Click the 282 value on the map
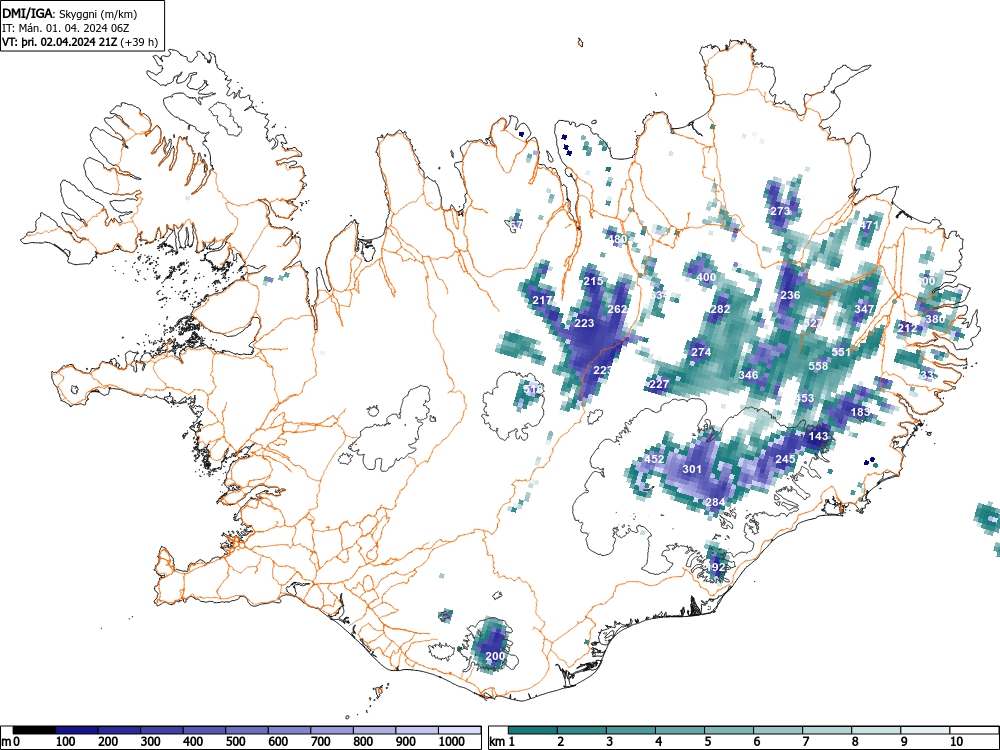 tap(720, 309)
